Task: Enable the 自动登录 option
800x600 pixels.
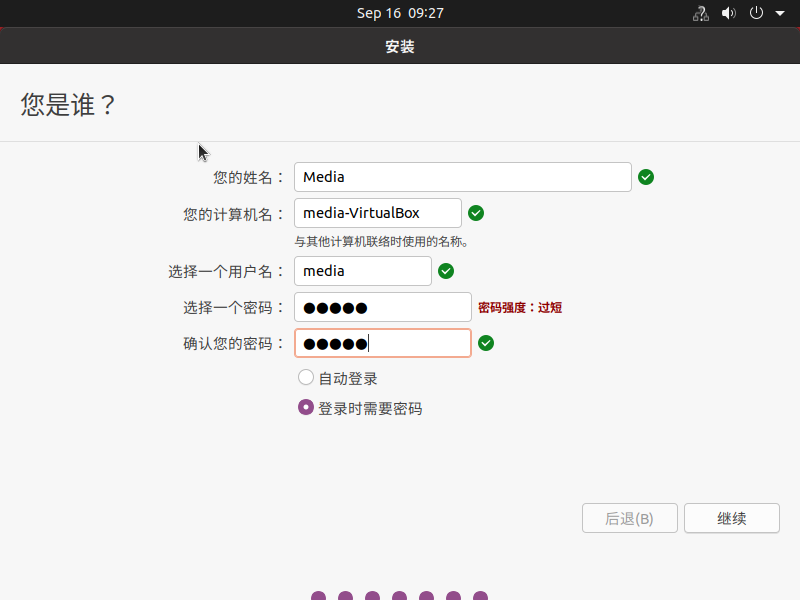Action: pos(306,377)
